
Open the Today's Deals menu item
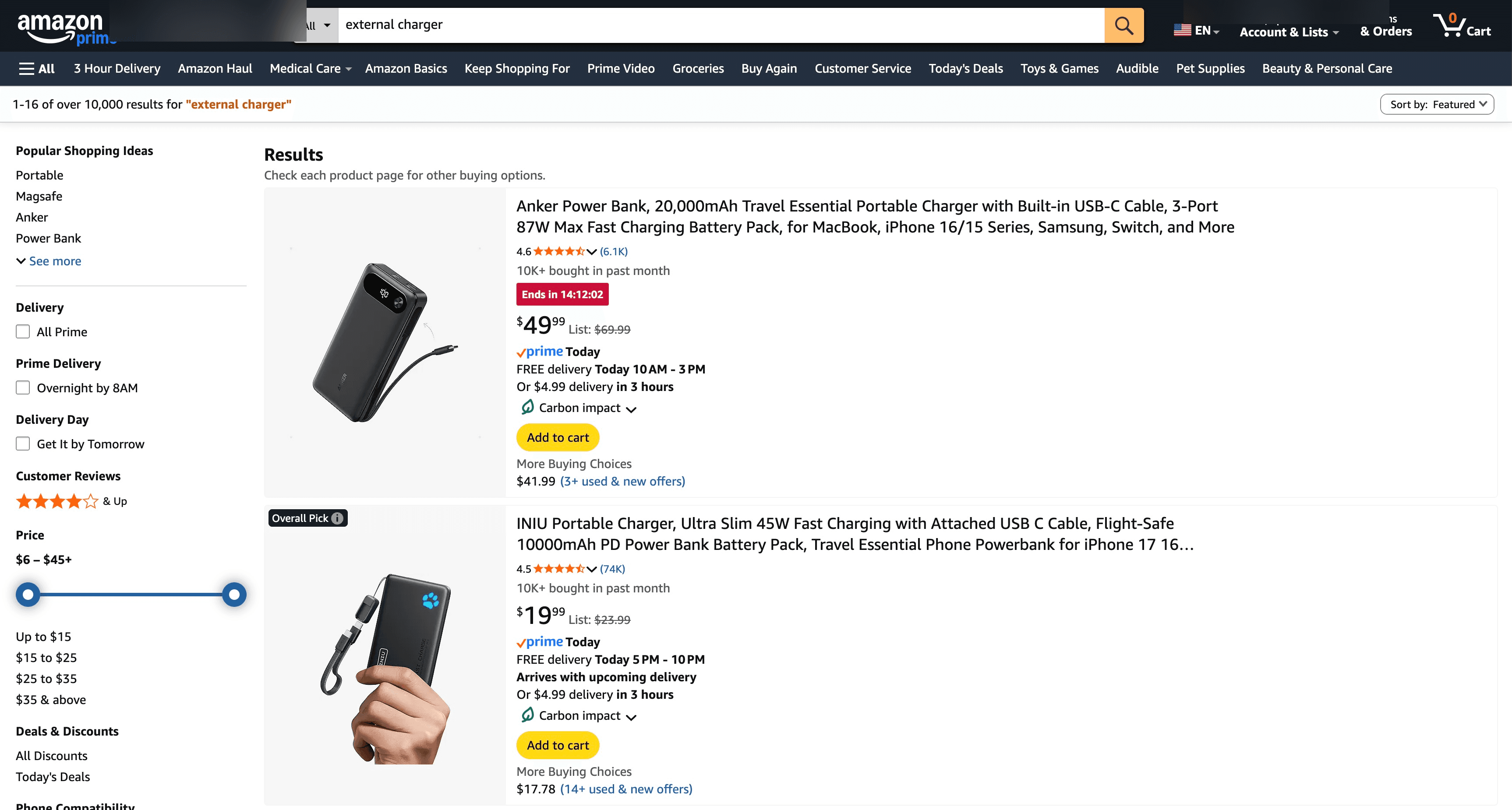point(965,68)
